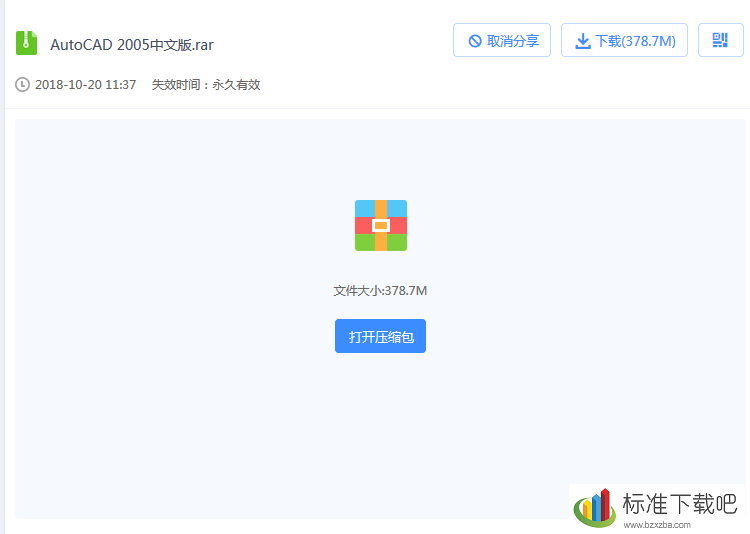Click the green RAR file type icon
Viewport: 750px width, 534px height.
(26, 43)
